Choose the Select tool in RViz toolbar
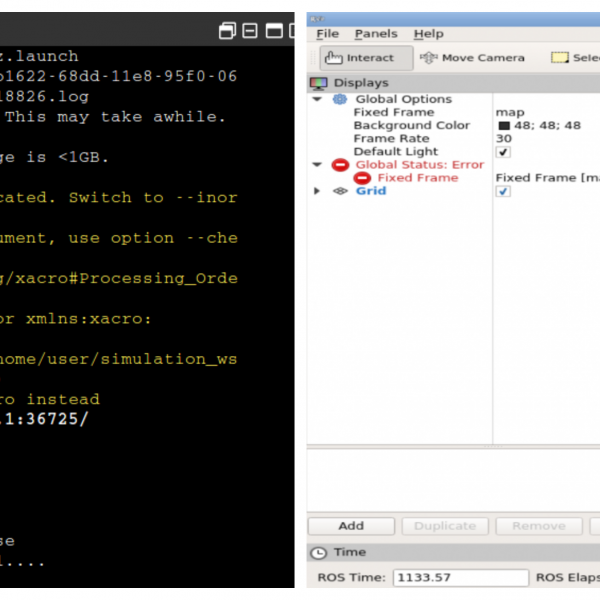The image size is (600, 600). click(x=574, y=58)
